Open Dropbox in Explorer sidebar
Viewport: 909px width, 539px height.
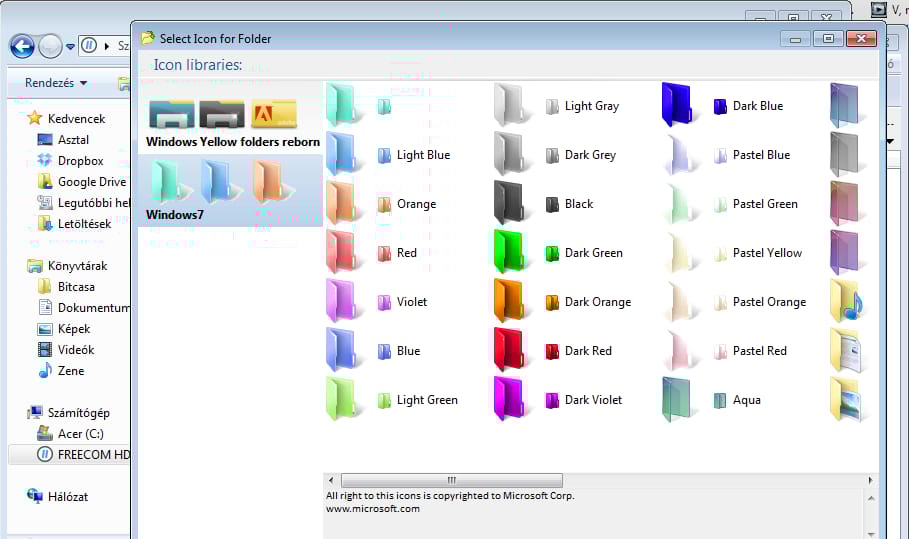(x=70, y=161)
